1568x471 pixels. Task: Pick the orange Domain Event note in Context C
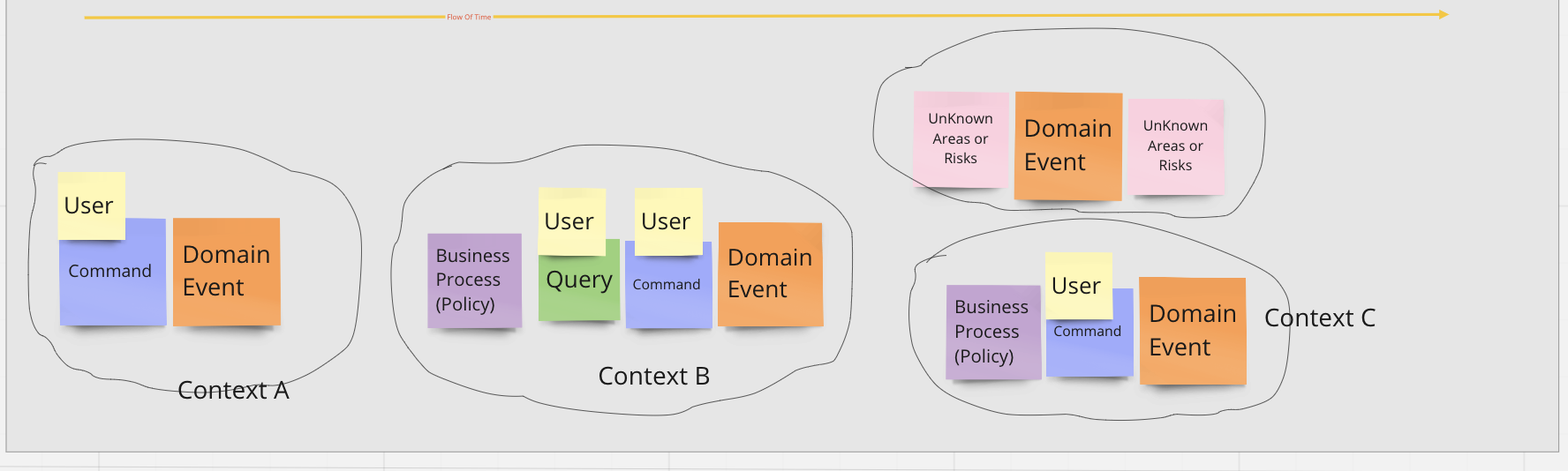[1192, 331]
